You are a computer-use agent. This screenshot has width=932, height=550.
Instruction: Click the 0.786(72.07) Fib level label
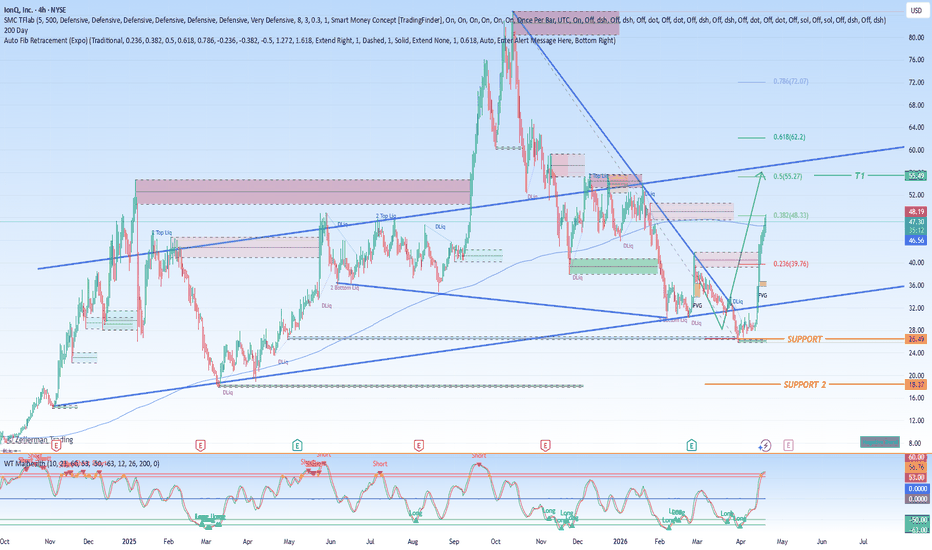point(791,81)
